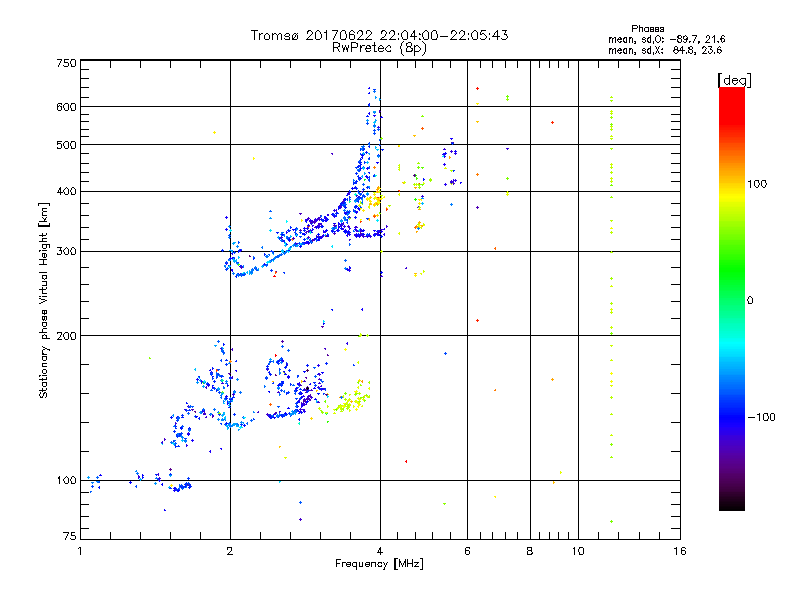Click the [deg] colorbar unit label
The height and width of the screenshot is (600, 800).
click(733, 79)
